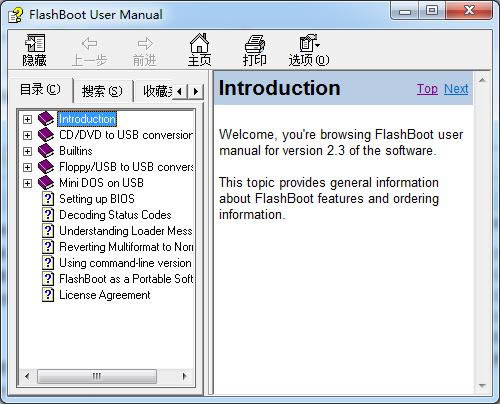The image size is (500, 404).
Task: Click the book icon beside Mini DOS on USB
Action: pyautogui.click(x=46, y=183)
